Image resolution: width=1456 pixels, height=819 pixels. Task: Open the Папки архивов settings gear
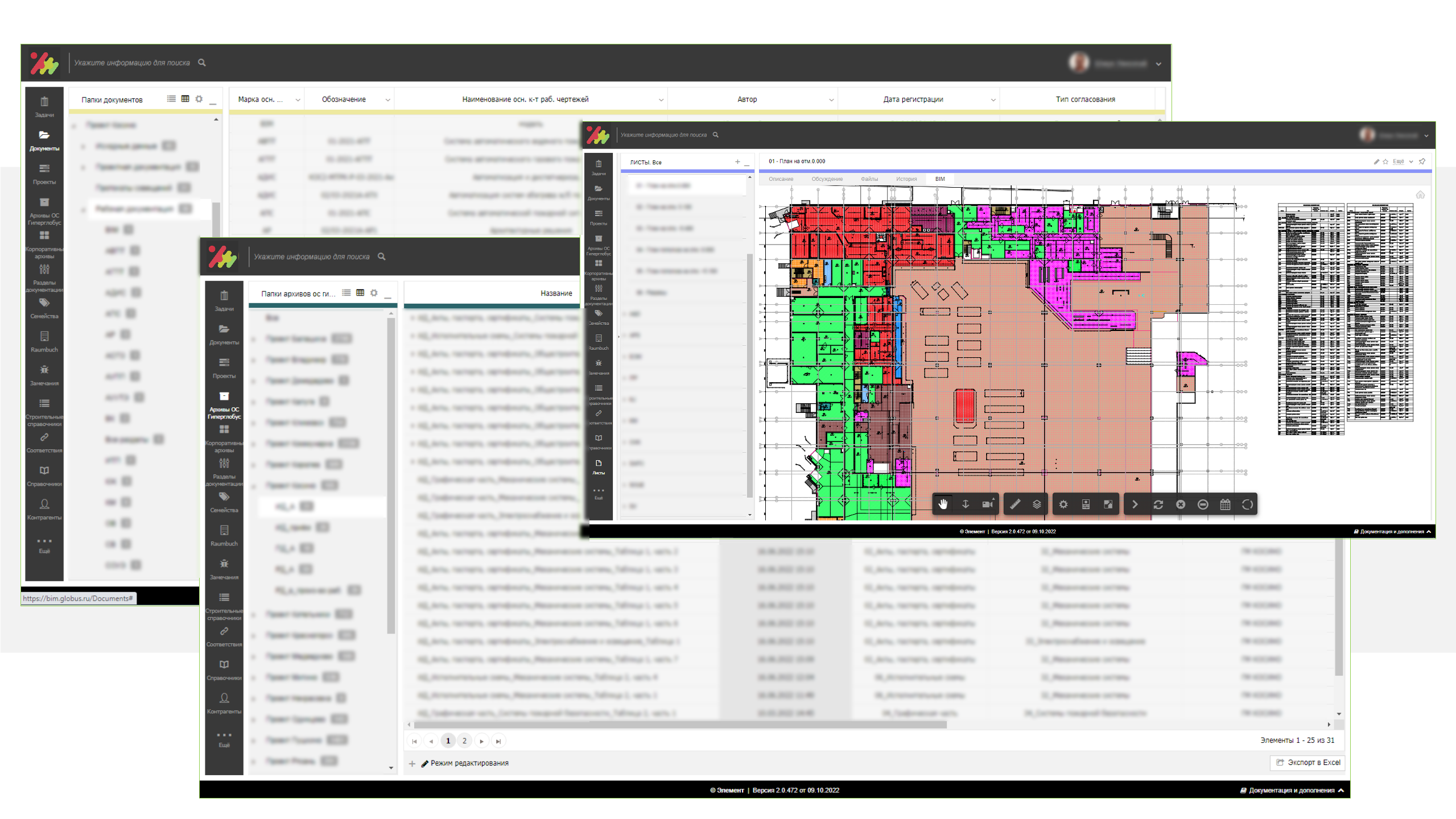(x=373, y=292)
